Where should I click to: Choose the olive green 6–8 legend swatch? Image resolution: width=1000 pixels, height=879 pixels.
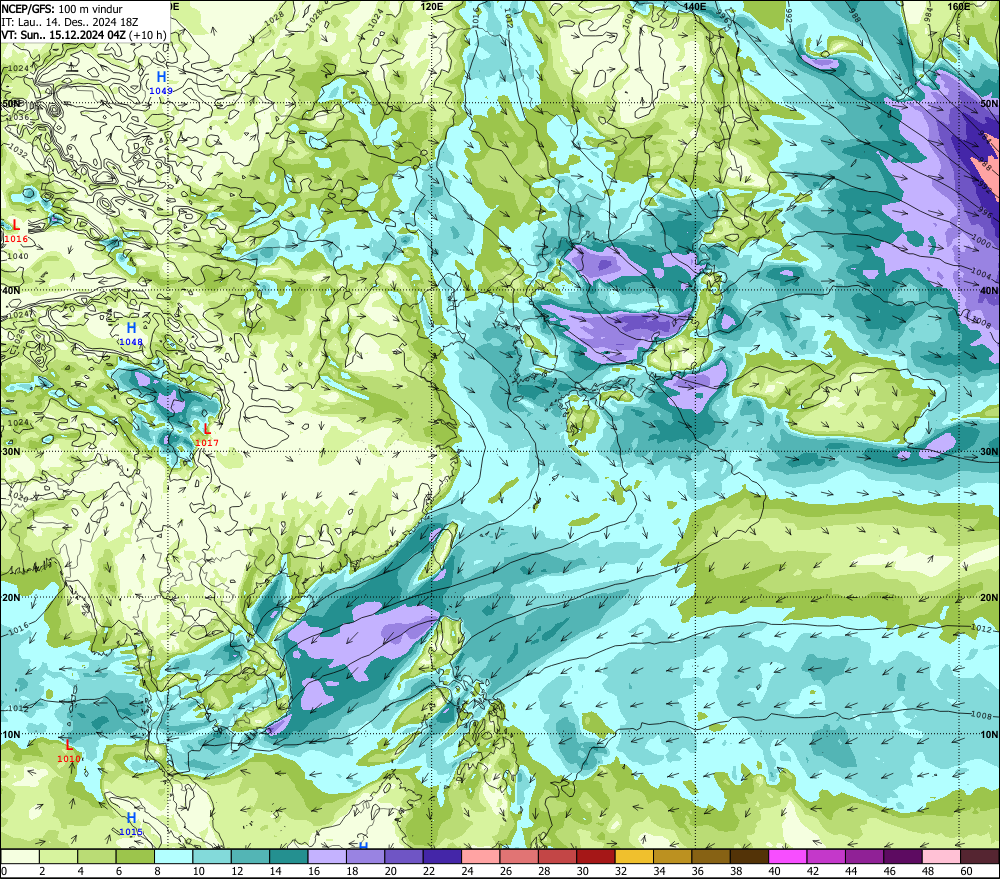coord(135,856)
